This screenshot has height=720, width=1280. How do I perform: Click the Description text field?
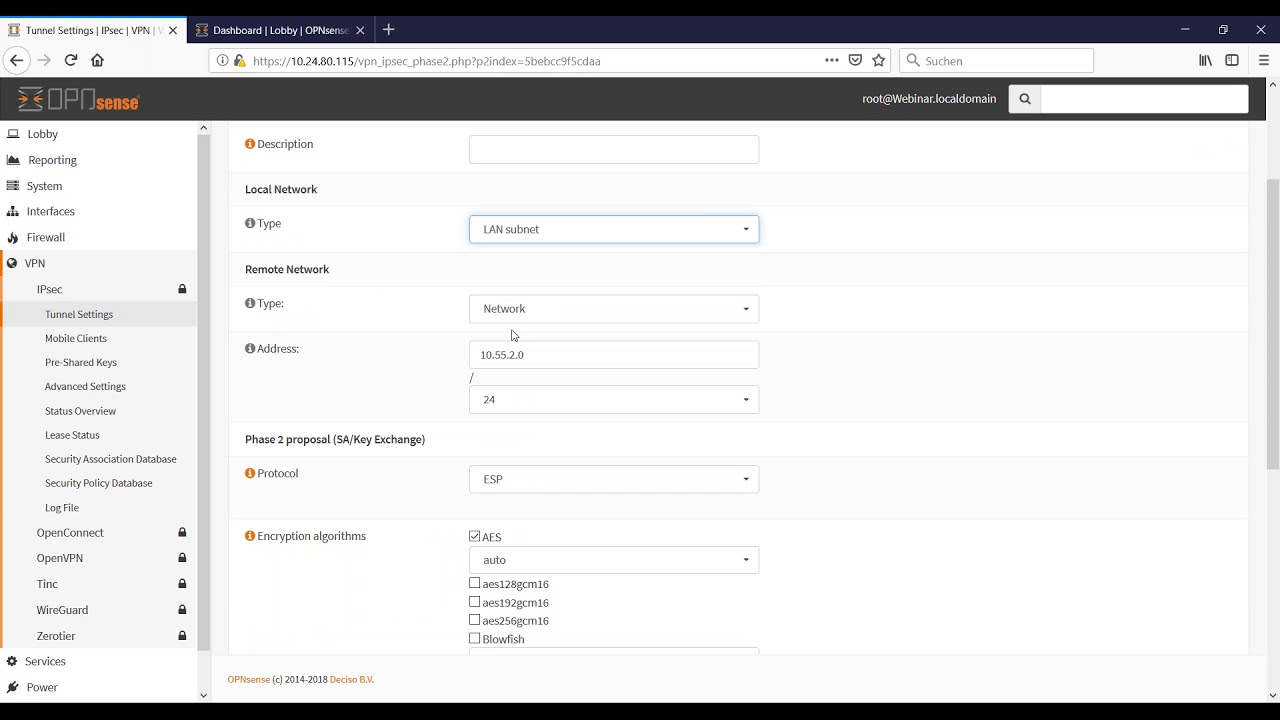[613, 149]
